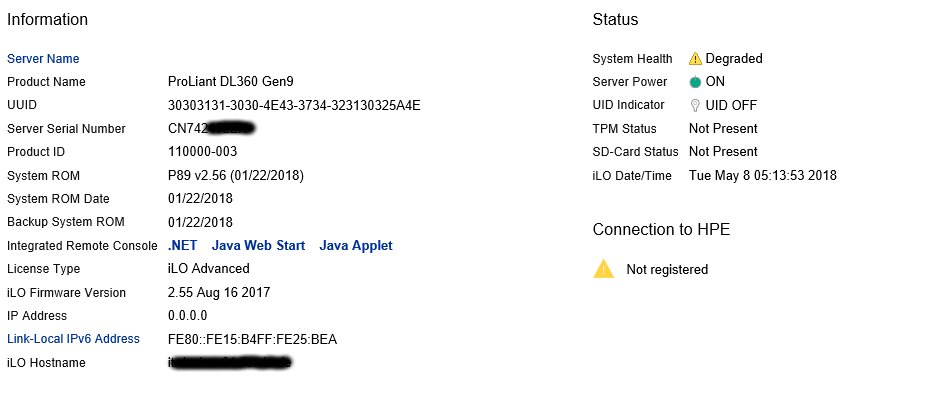Open the Link-Local IPv6 Address link
The width and height of the screenshot is (943, 417).
(x=73, y=339)
